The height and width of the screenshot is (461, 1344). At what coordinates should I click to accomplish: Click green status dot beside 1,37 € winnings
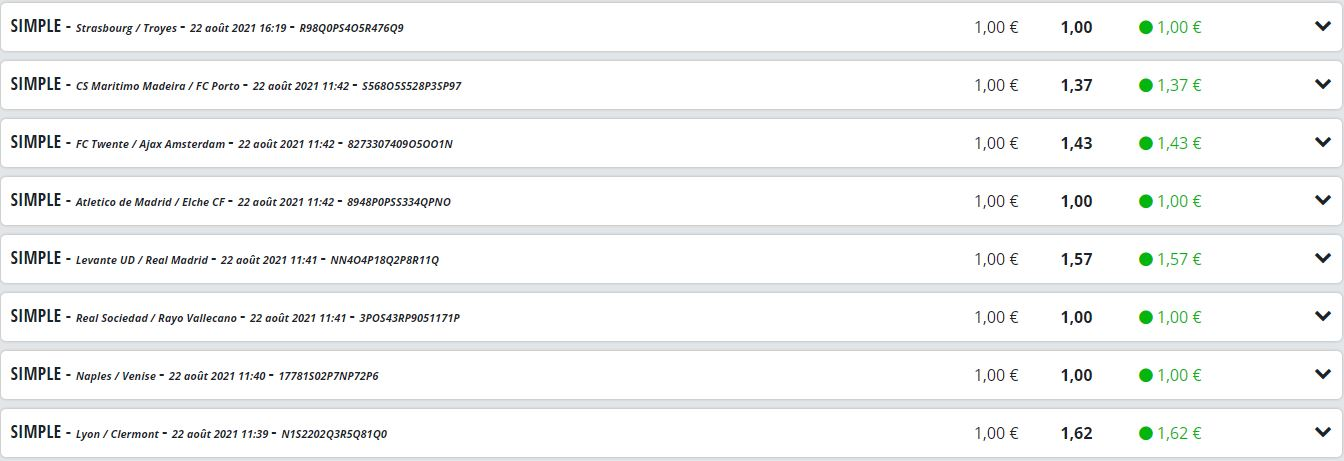tap(1146, 86)
